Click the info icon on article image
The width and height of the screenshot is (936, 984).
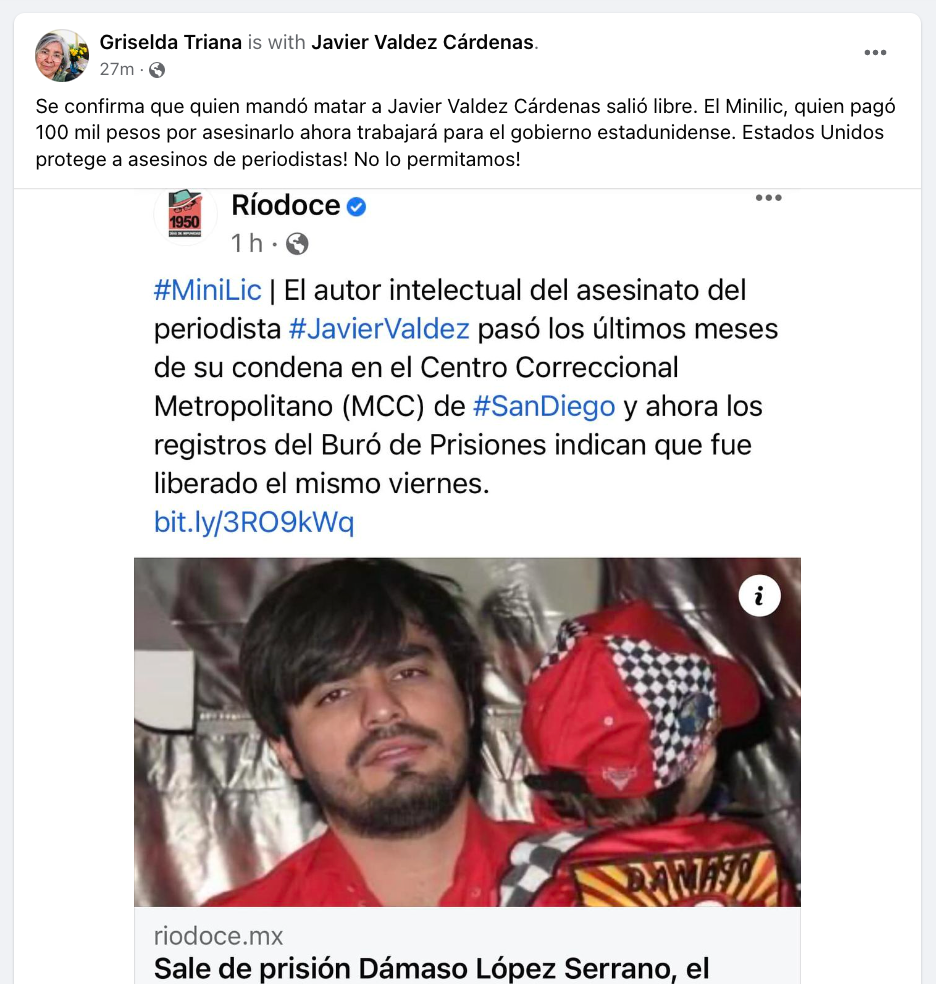(759, 596)
